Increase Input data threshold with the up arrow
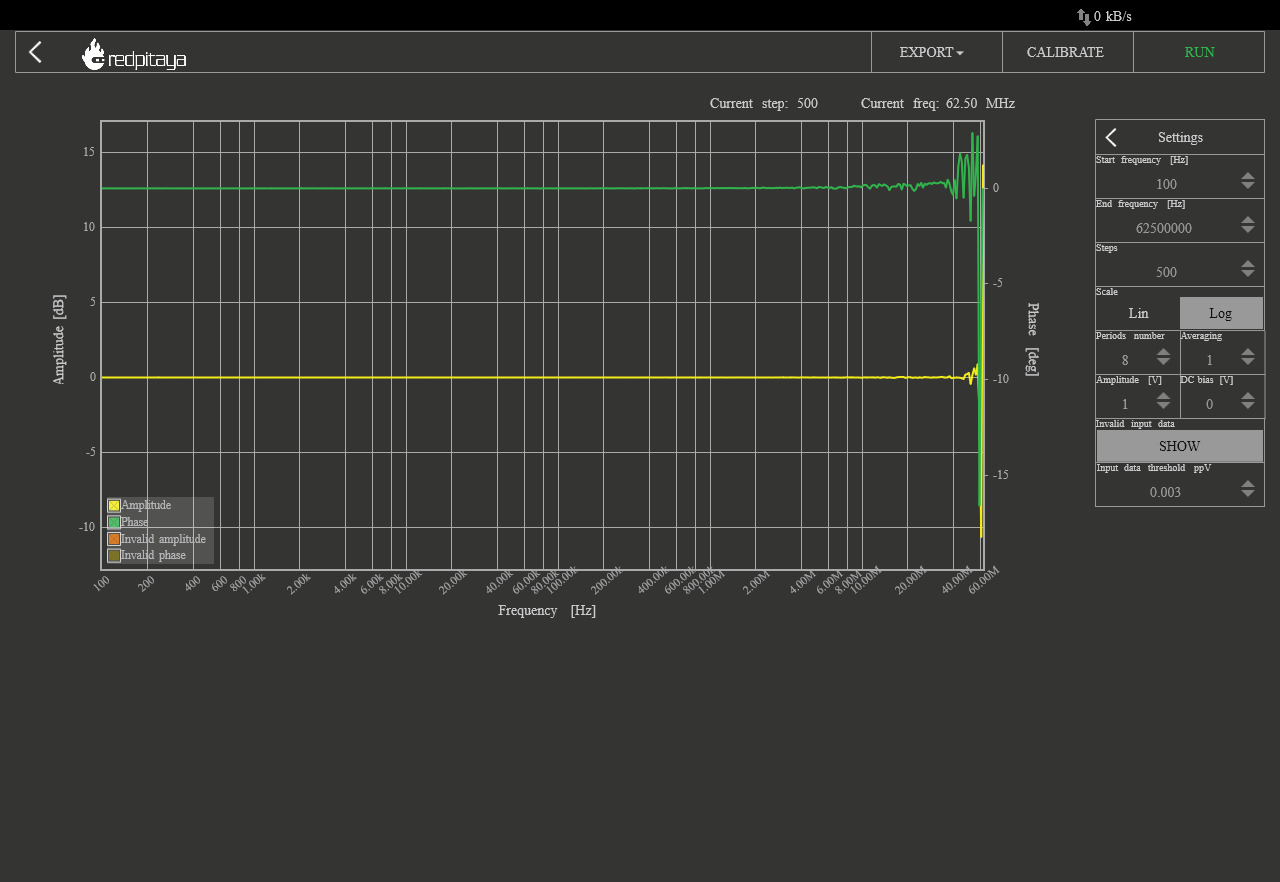This screenshot has width=1280, height=882. pyautogui.click(x=1248, y=484)
